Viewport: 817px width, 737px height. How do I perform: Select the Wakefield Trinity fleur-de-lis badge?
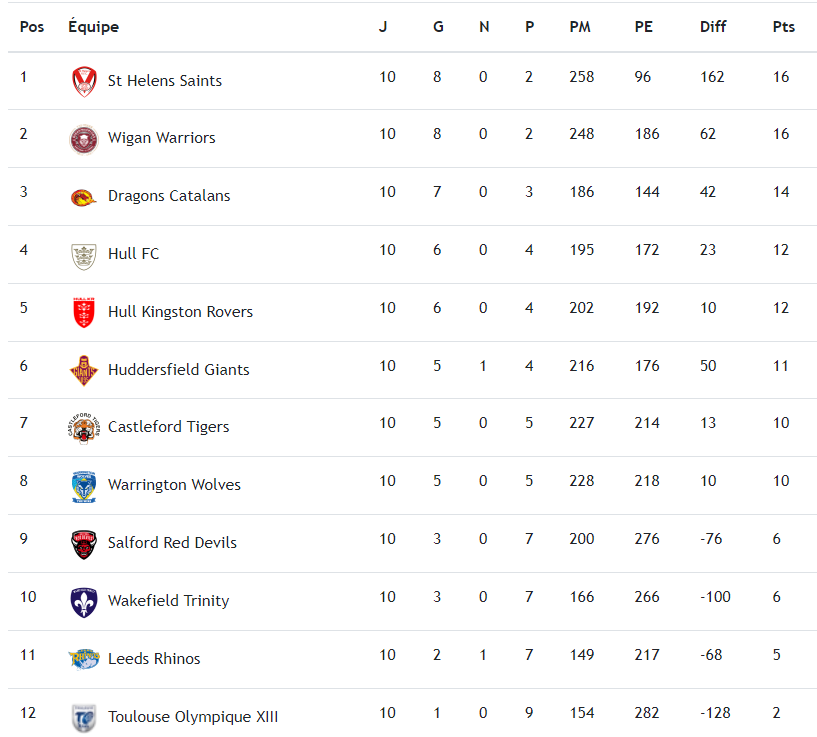point(84,602)
